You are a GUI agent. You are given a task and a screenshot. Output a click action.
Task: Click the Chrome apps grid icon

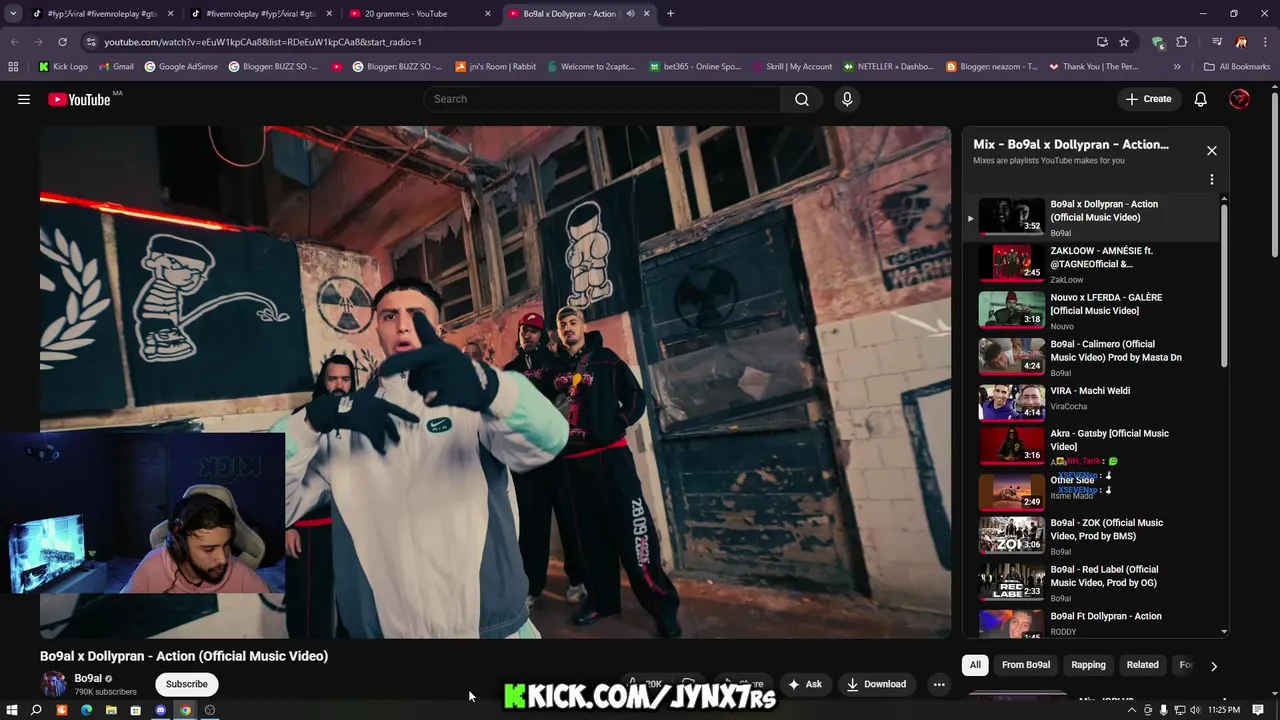point(13,67)
